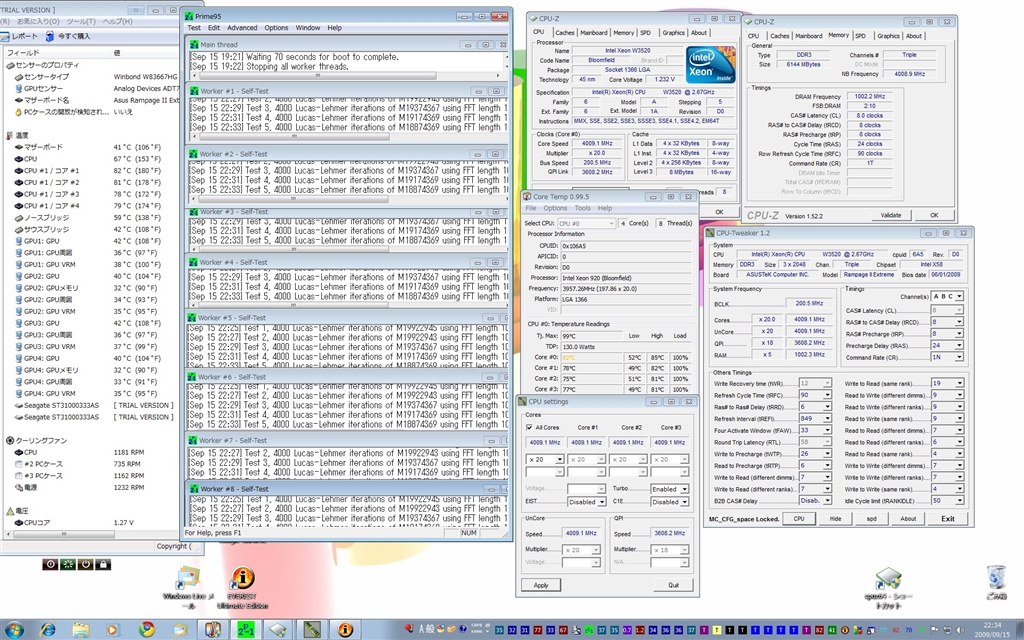Open the Advanced menu in Prime95

tap(242, 28)
